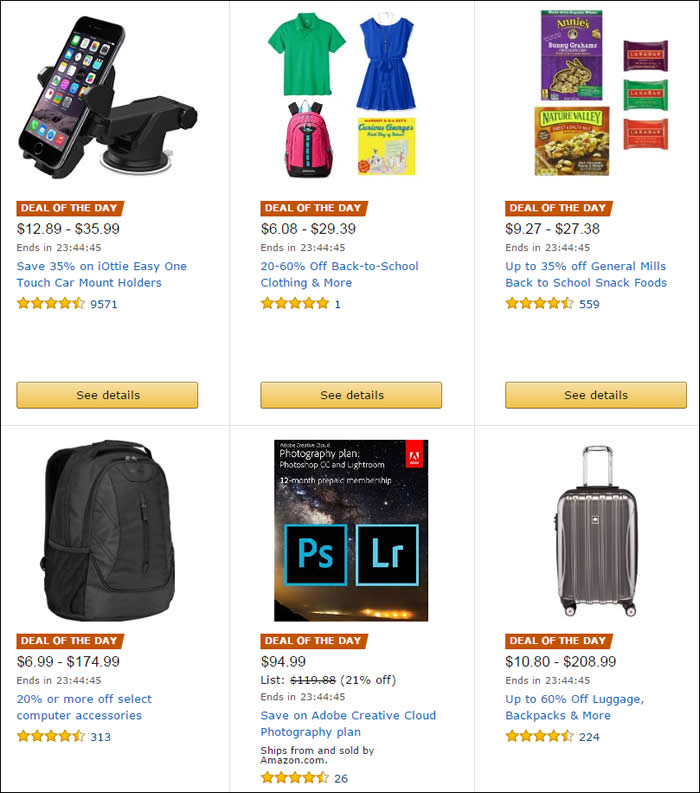Open 20-60% Off Back-to-School Clothing link
Image resolution: width=700 pixels, height=793 pixels.
pos(339,274)
